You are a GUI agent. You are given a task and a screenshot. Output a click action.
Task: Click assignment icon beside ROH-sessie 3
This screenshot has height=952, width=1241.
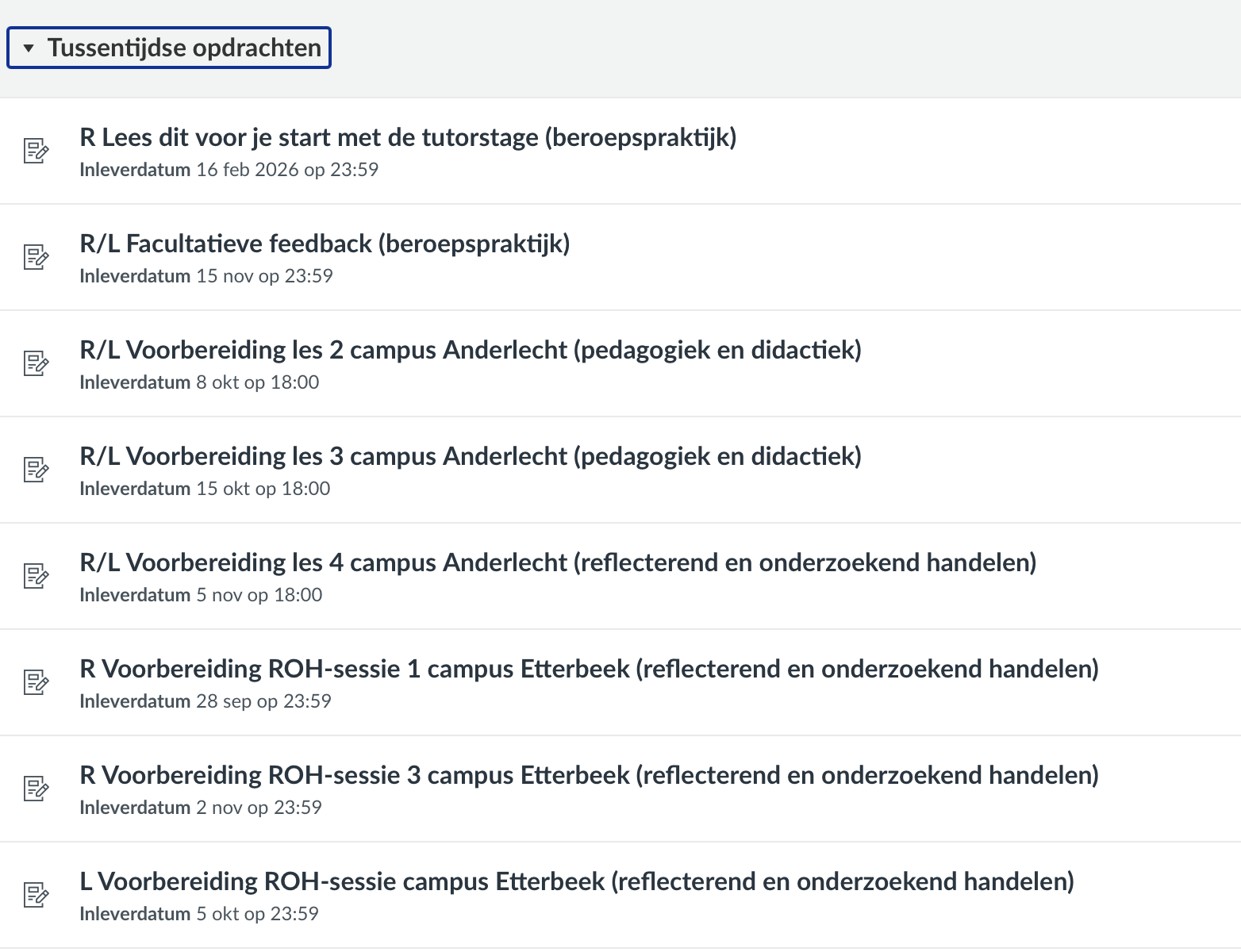[x=36, y=788]
